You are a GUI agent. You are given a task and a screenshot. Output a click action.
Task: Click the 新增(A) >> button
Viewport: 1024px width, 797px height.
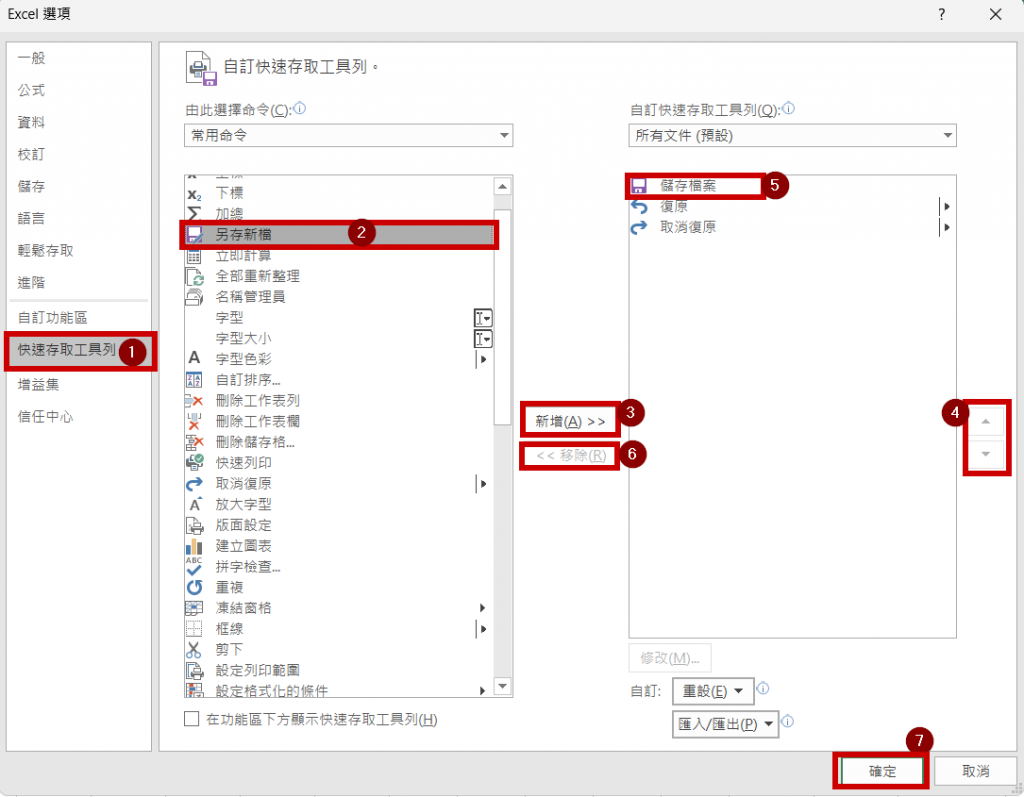[x=570, y=421]
